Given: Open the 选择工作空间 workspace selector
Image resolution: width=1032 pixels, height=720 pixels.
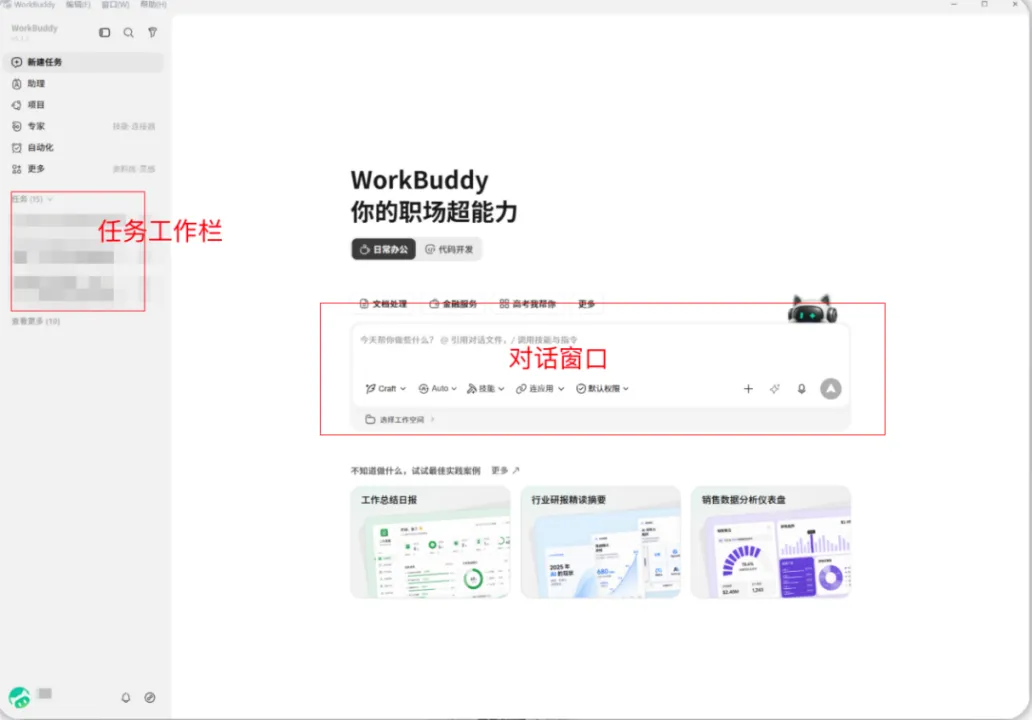Looking at the screenshot, I should [x=400, y=419].
